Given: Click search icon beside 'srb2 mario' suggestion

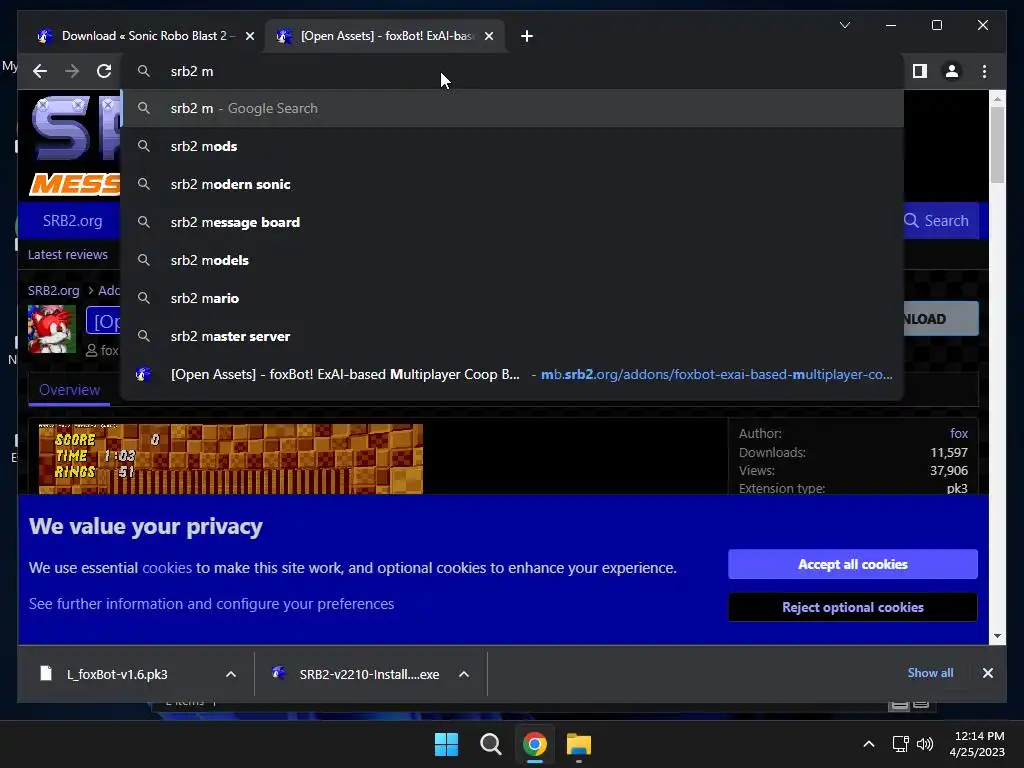Looking at the screenshot, I should point(144,298).
